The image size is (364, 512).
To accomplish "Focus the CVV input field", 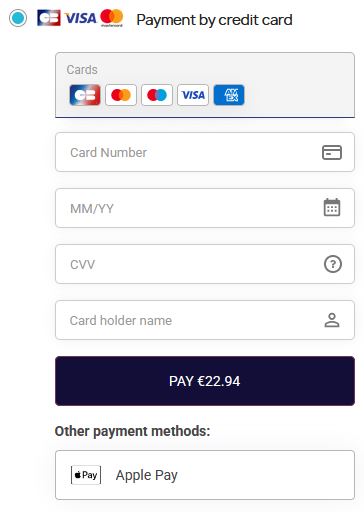I will click(205, 264).
